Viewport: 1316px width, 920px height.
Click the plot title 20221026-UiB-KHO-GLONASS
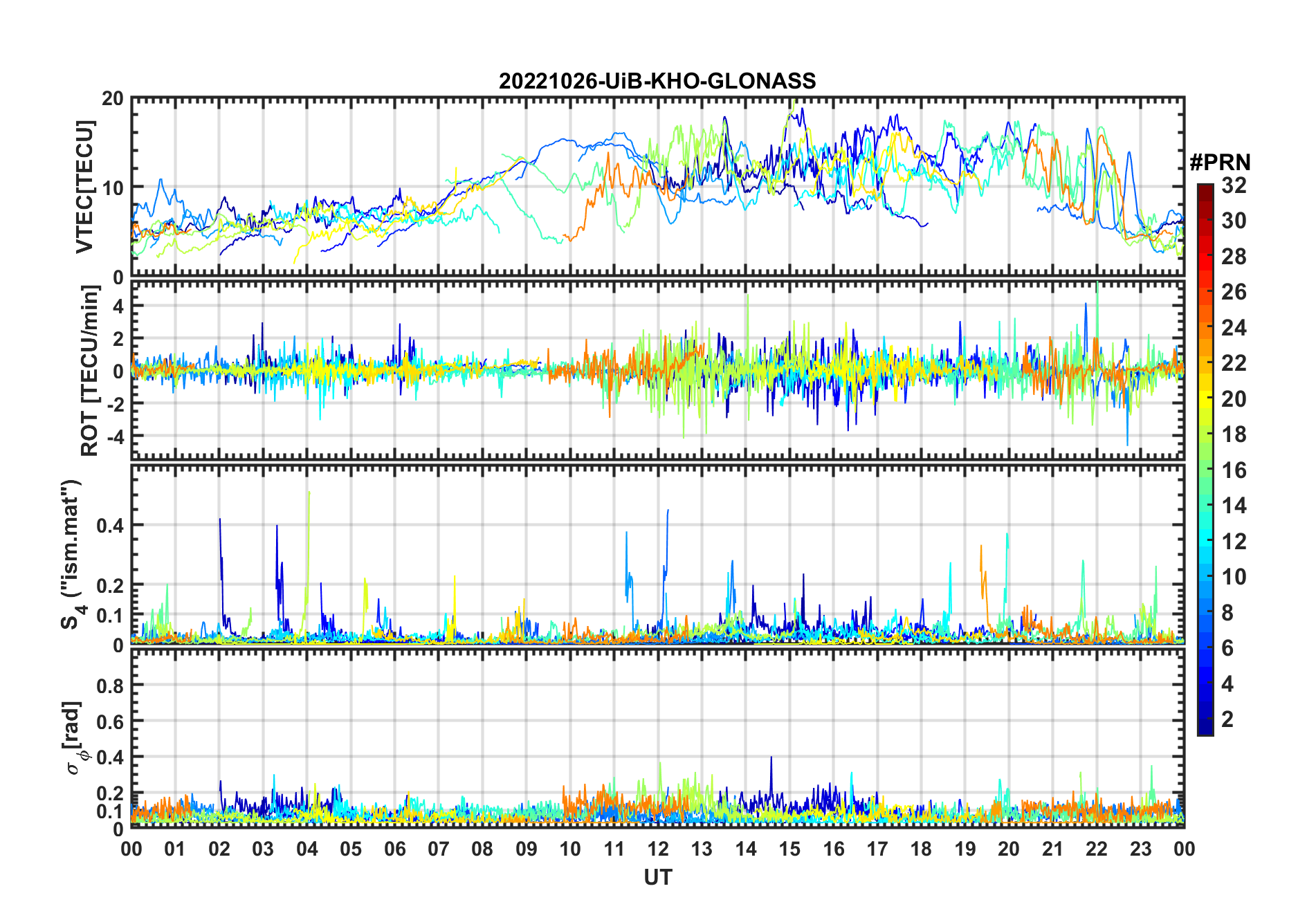pos(657,82)
